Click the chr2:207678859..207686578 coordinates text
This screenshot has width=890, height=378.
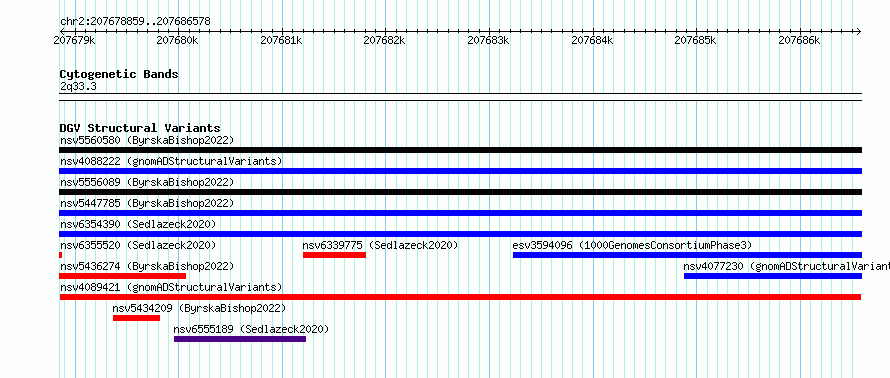point(135,22)
